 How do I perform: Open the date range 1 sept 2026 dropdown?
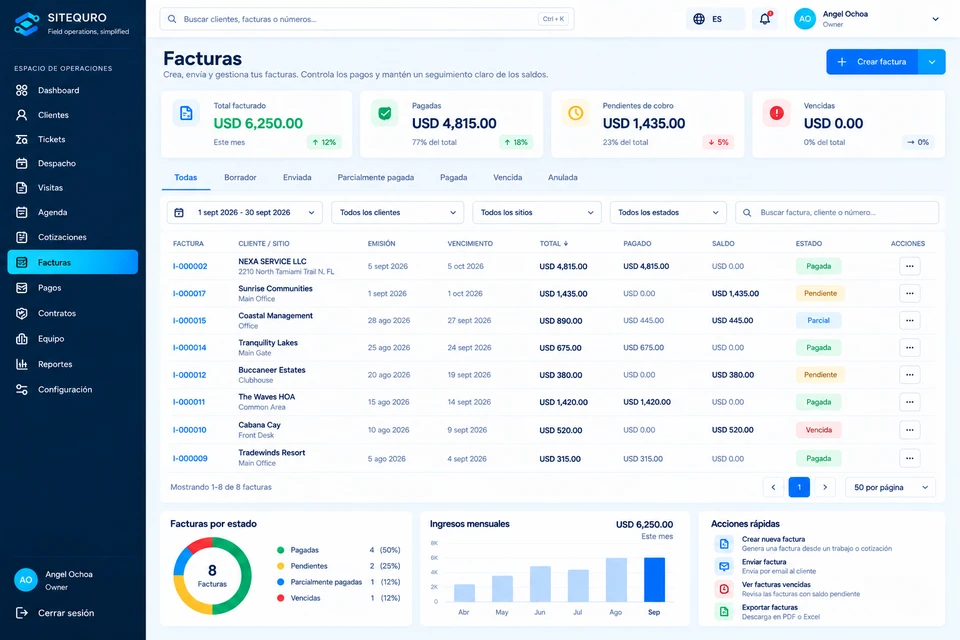coord(244,213)
